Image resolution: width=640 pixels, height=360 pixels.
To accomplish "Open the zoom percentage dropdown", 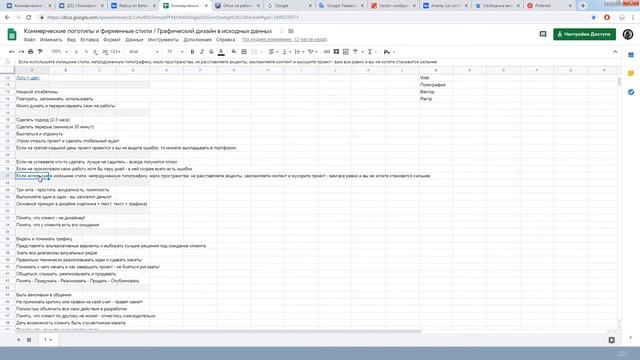I will click(60, 52).
